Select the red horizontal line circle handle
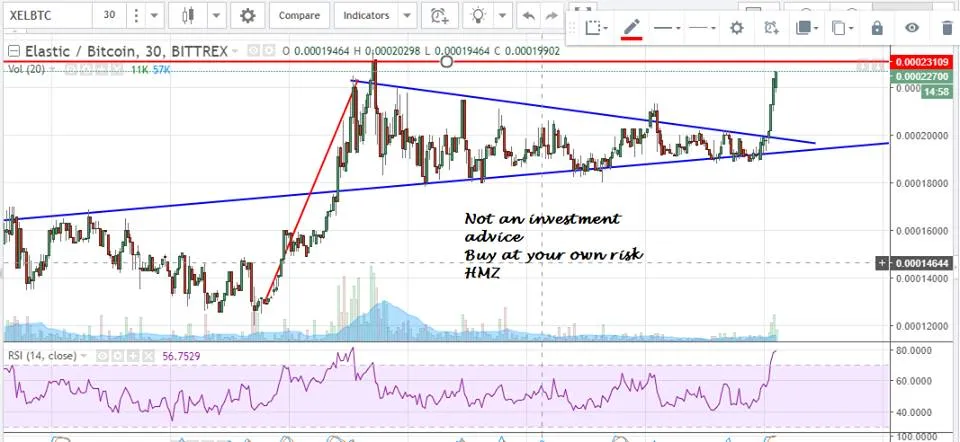Screen dimensions: 960x442 pos(447,62)
